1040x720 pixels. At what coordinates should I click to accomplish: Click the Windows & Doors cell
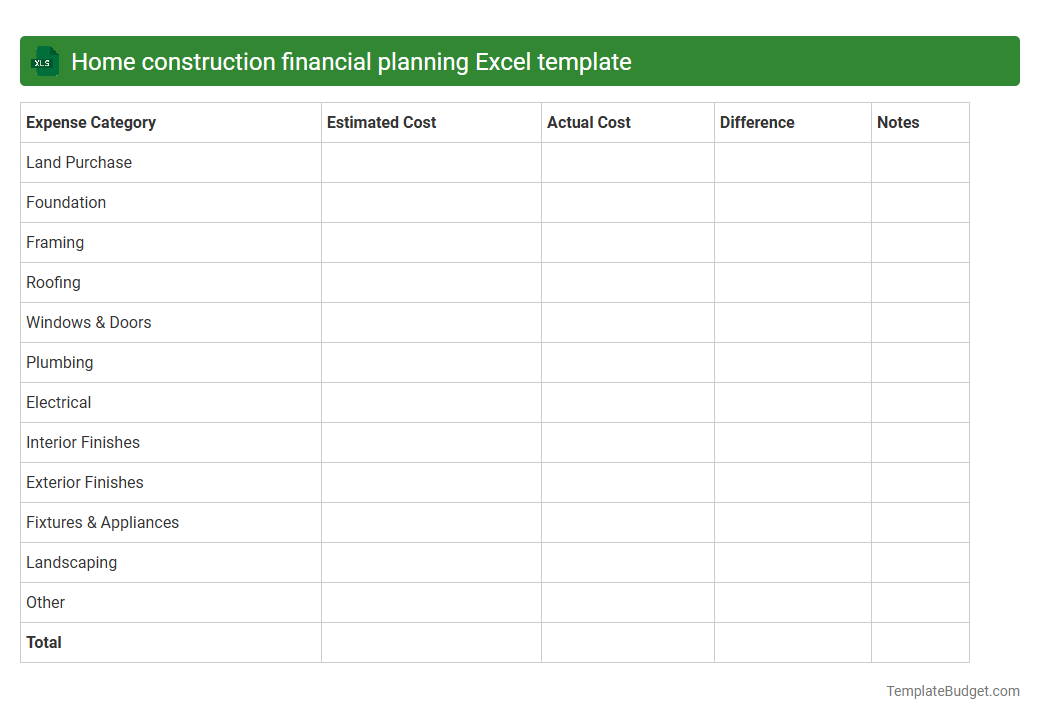[x=89, y=322]
